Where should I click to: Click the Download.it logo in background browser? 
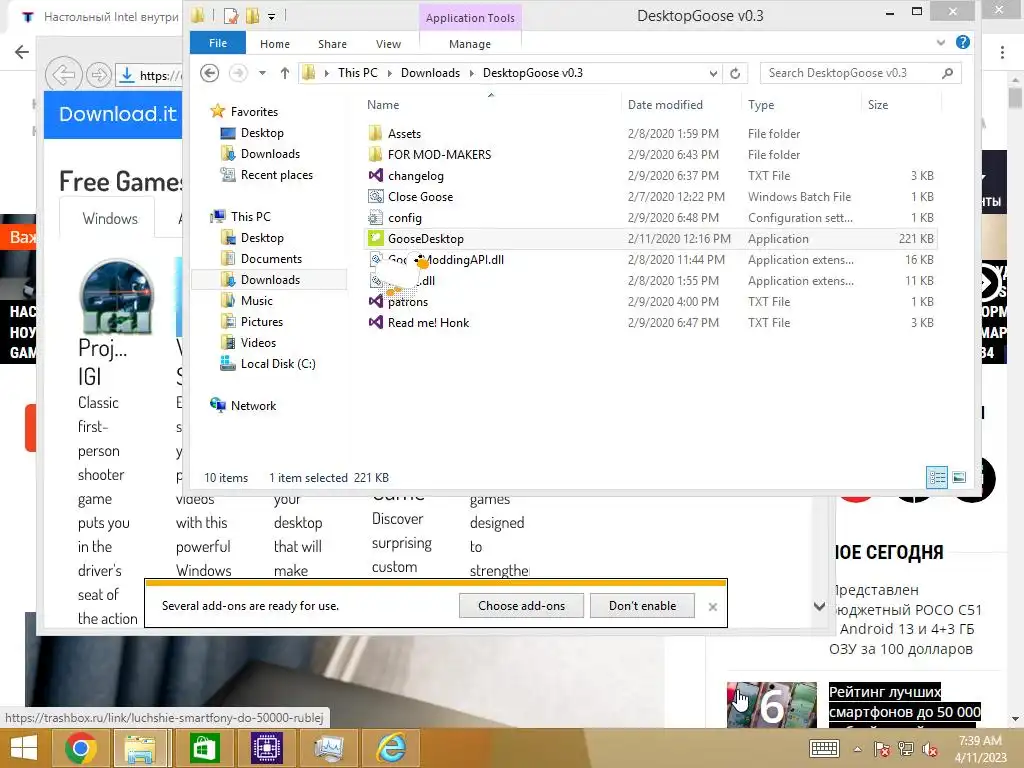[118, 114]
